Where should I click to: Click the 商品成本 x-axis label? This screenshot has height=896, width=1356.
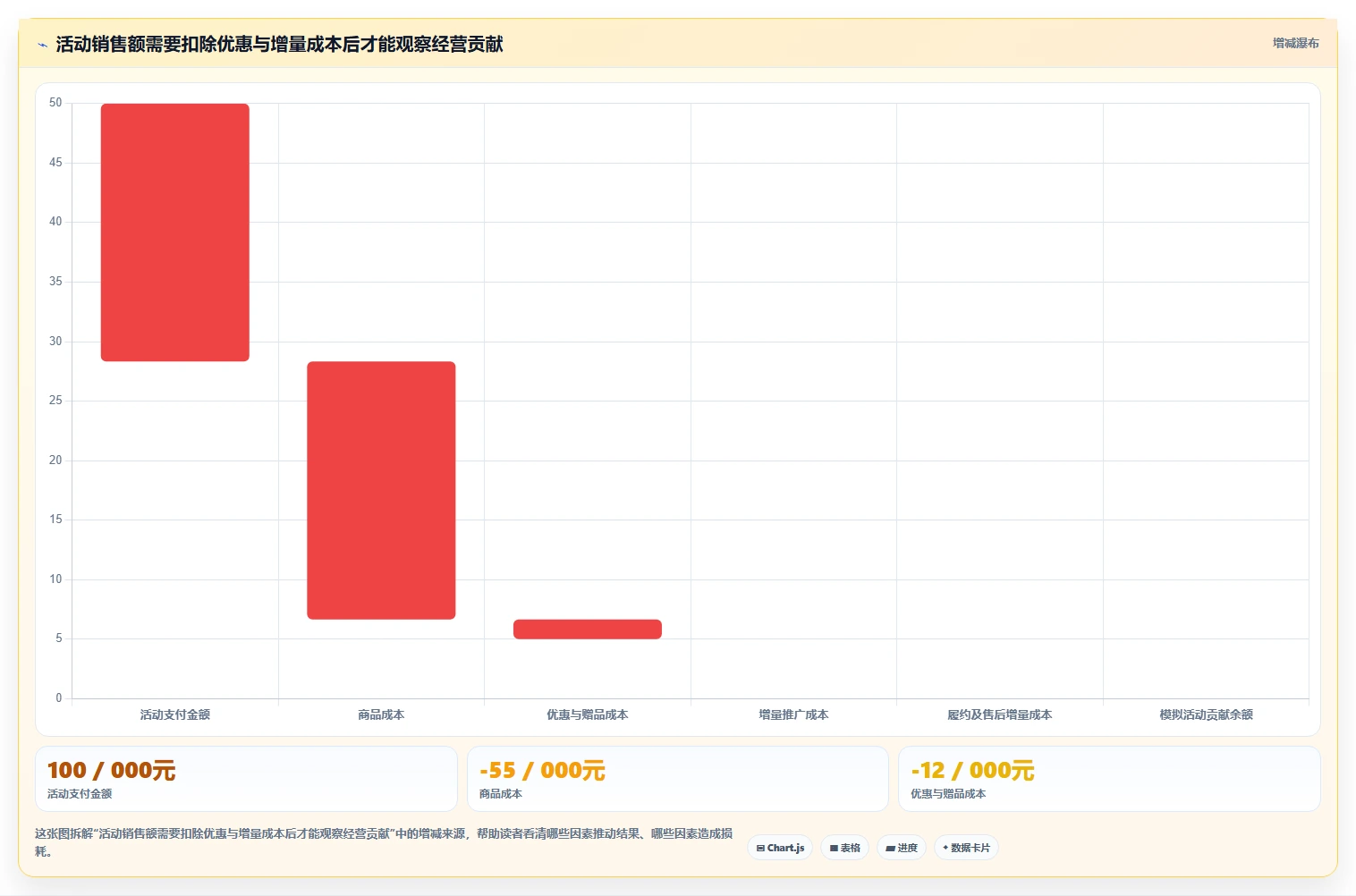coord(381,714)
